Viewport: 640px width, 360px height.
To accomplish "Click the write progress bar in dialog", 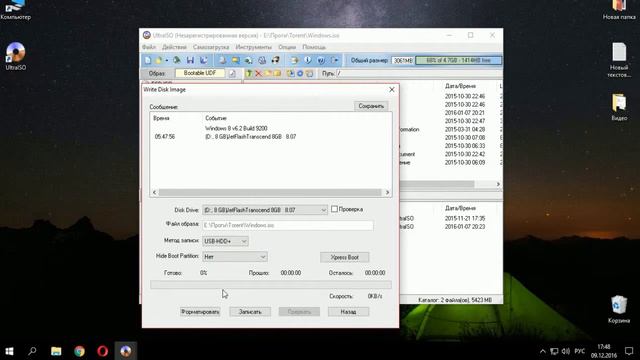I will tap(271, 285).
